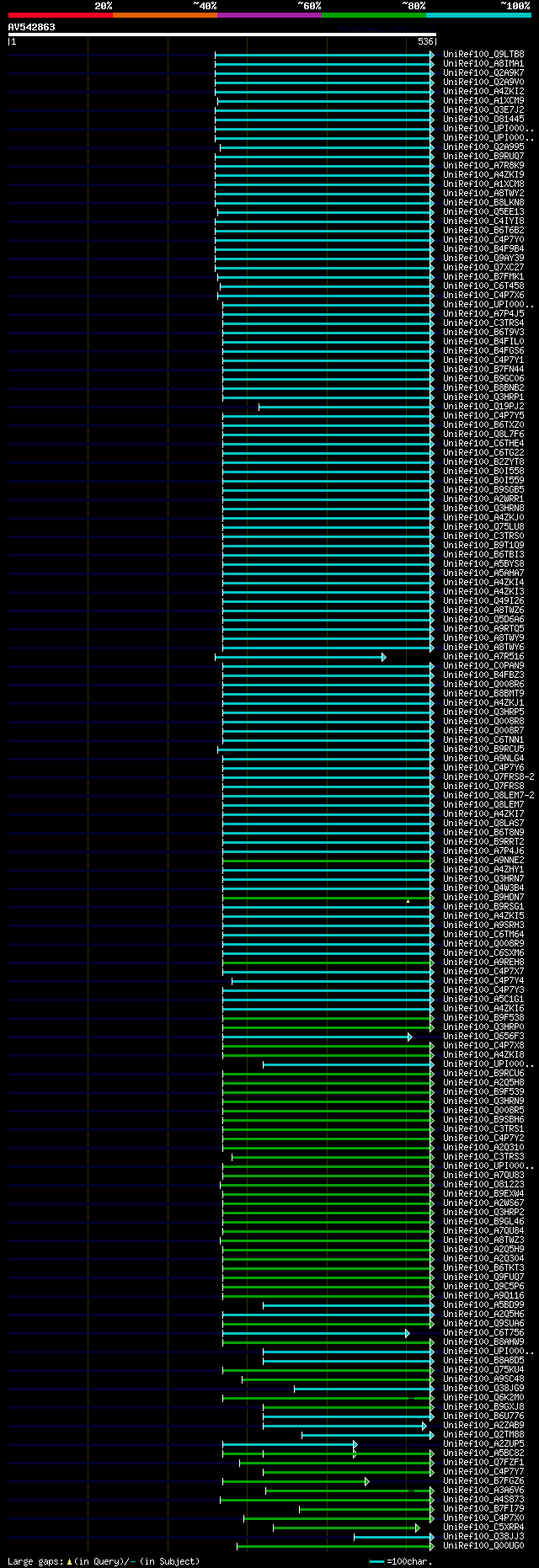
Task: Click the yellow query gap marker on the B9HDN7 row
Action: pos(408,901)
